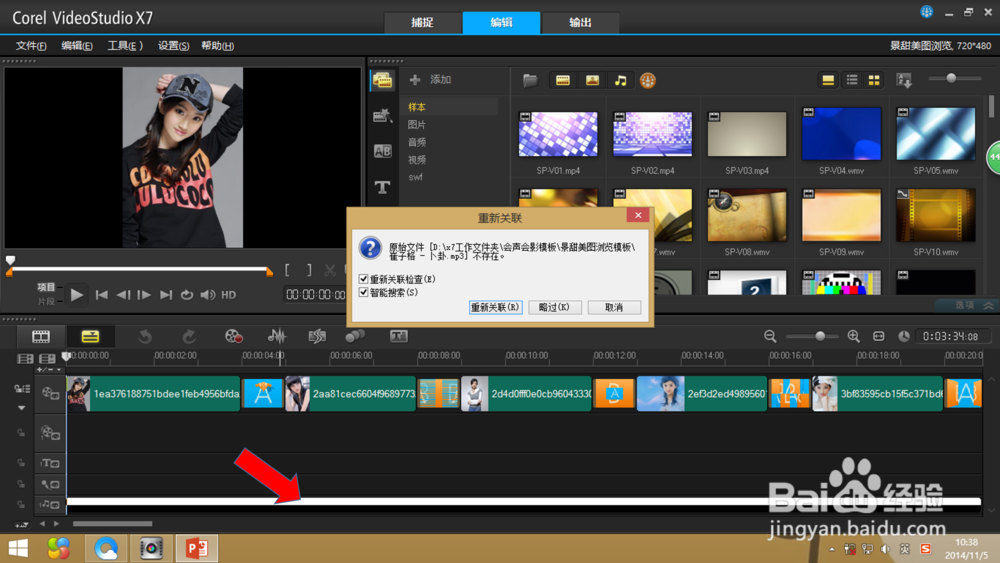Click the 取消 button in dialog
Viewport: 1000px width, 563px height.
pyautogui.click(x=614, y=307)
